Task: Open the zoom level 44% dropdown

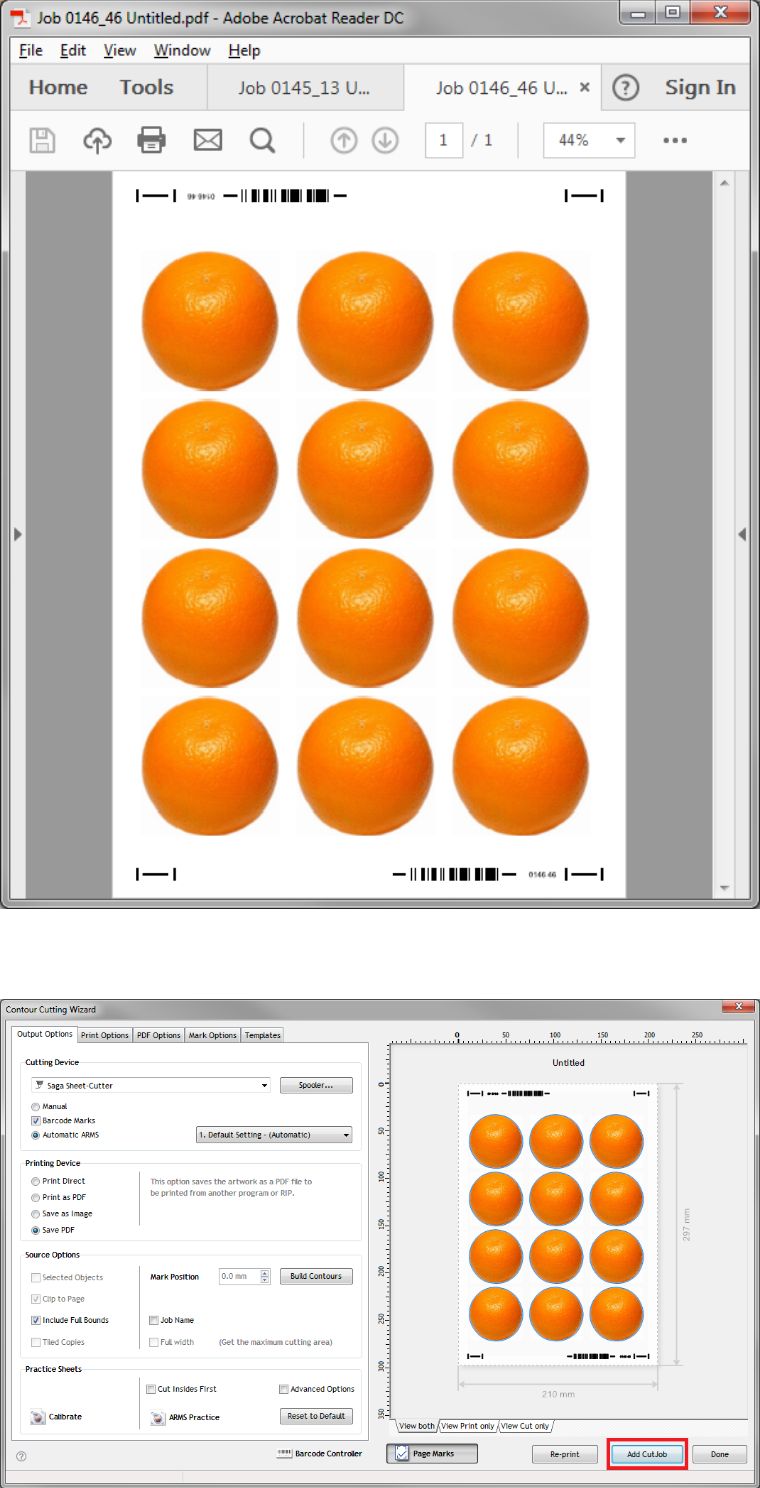Action: tap(589, 141)
